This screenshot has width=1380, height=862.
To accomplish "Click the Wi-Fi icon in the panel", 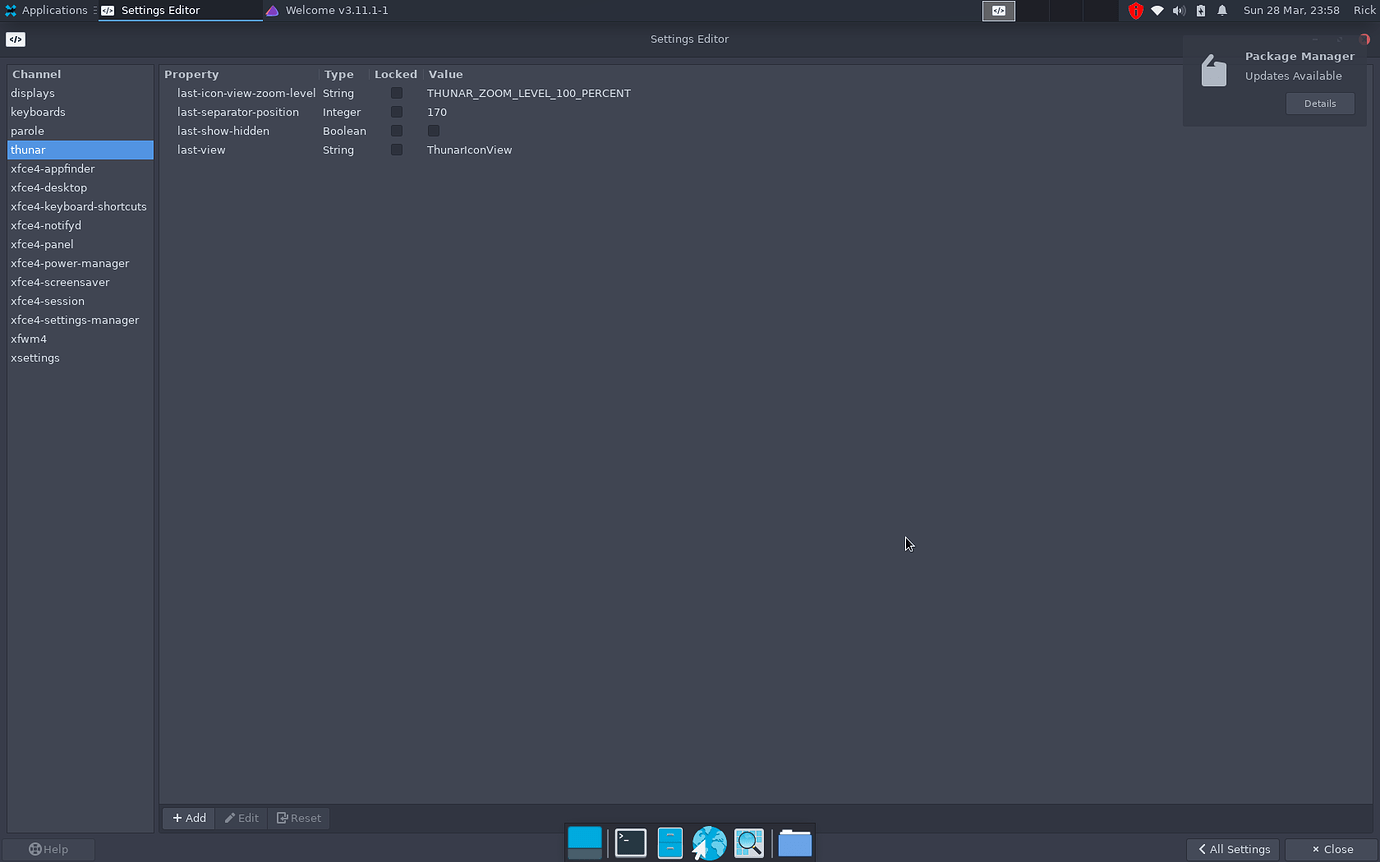I will point(1158,10).
